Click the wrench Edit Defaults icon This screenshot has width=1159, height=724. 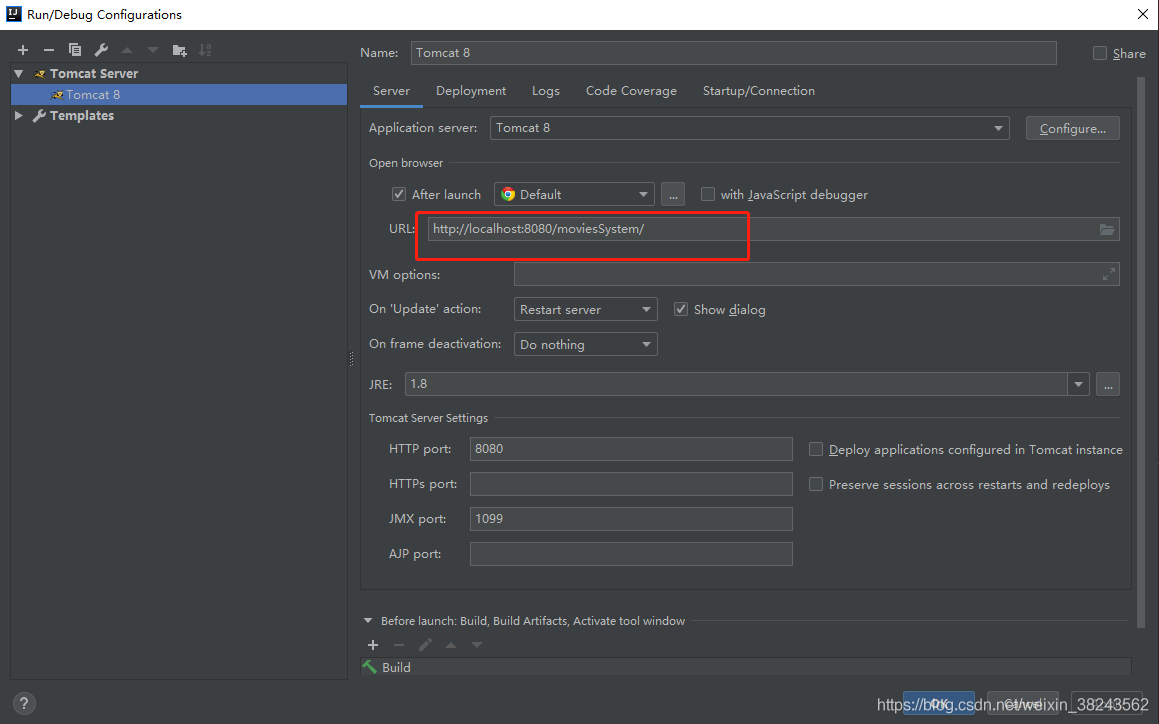(x=101, y=50)
